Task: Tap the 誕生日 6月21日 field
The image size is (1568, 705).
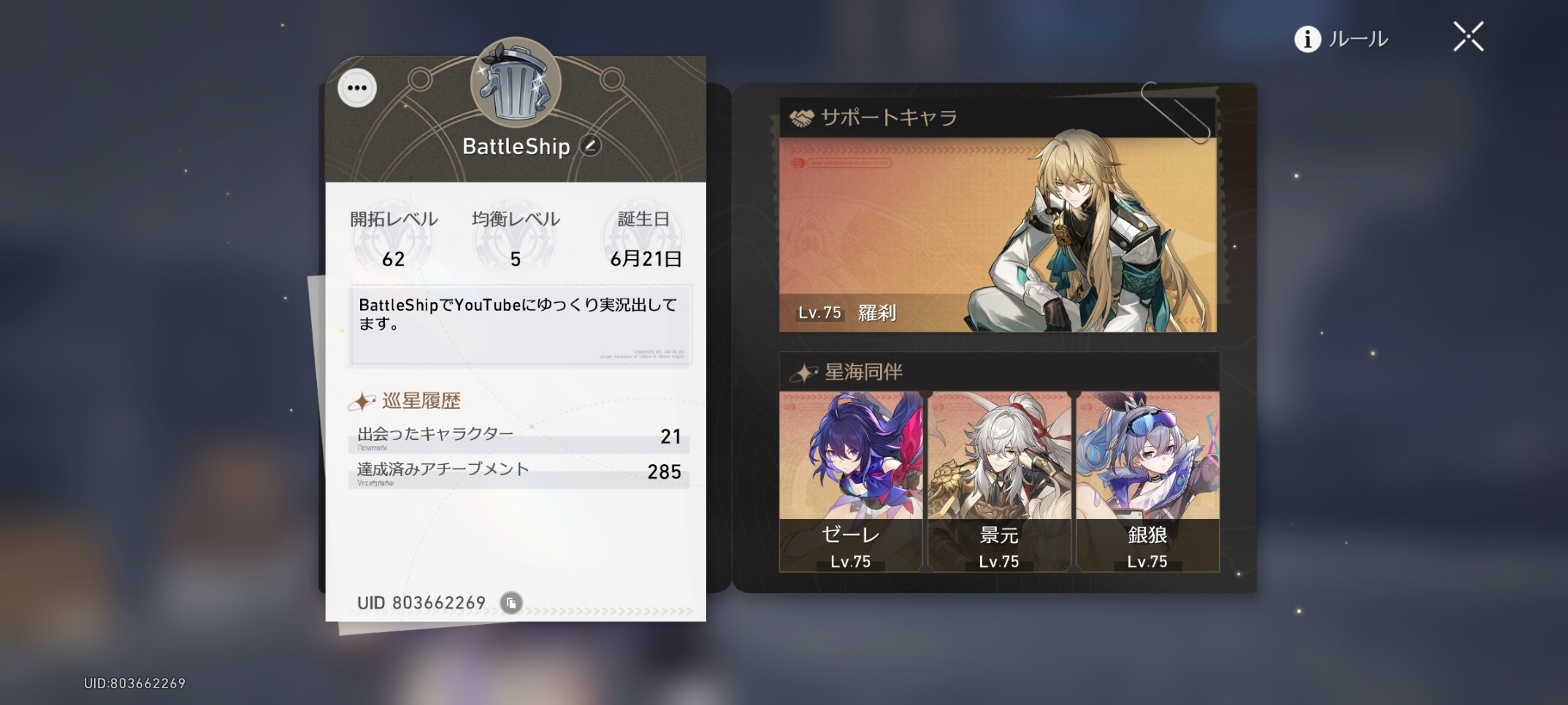Action: [x=645, y=239]
